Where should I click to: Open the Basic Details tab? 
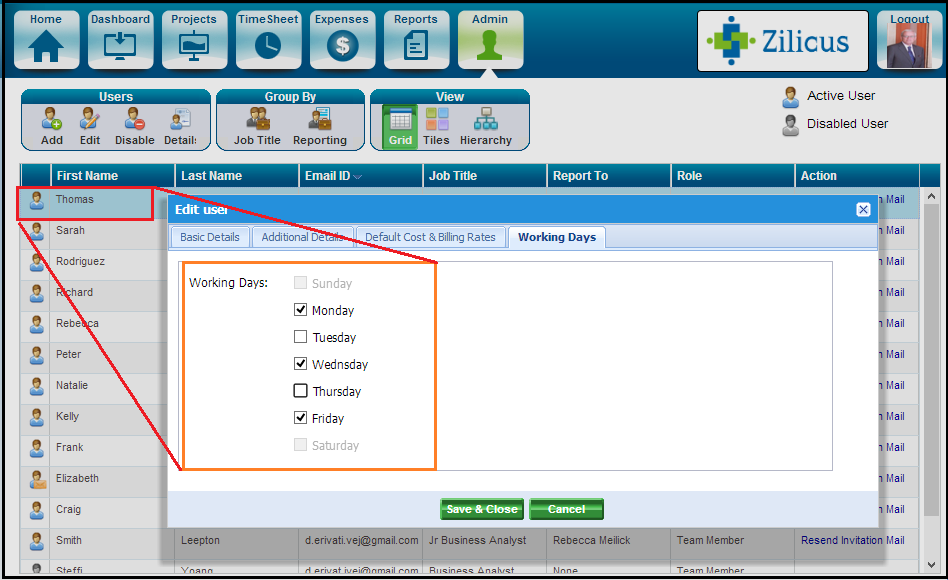click(210, 237)
